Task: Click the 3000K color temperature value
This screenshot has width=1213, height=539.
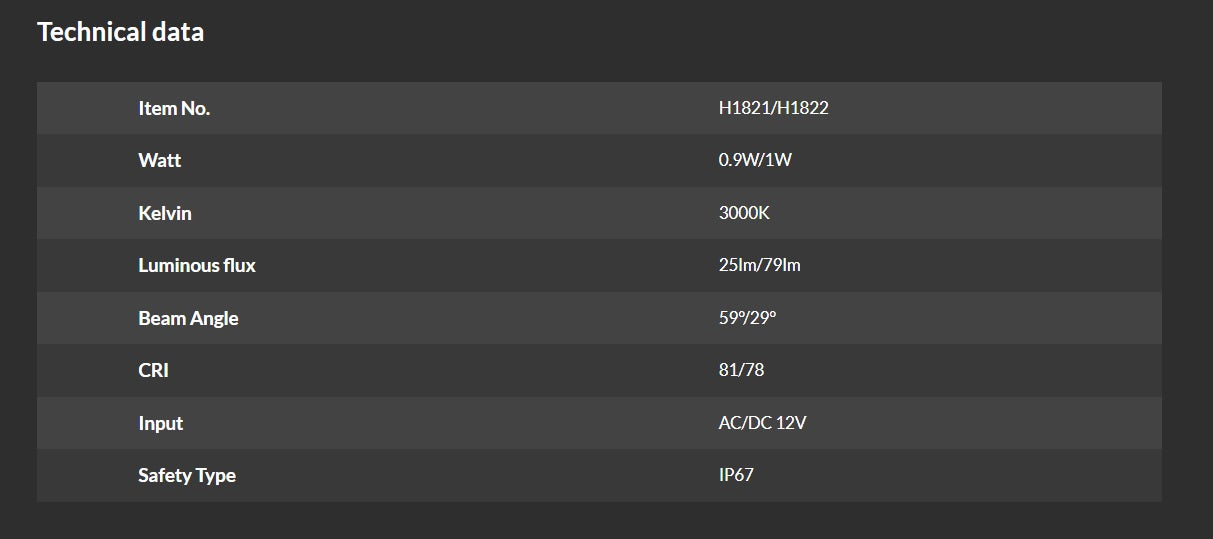Action: (744, 213)
